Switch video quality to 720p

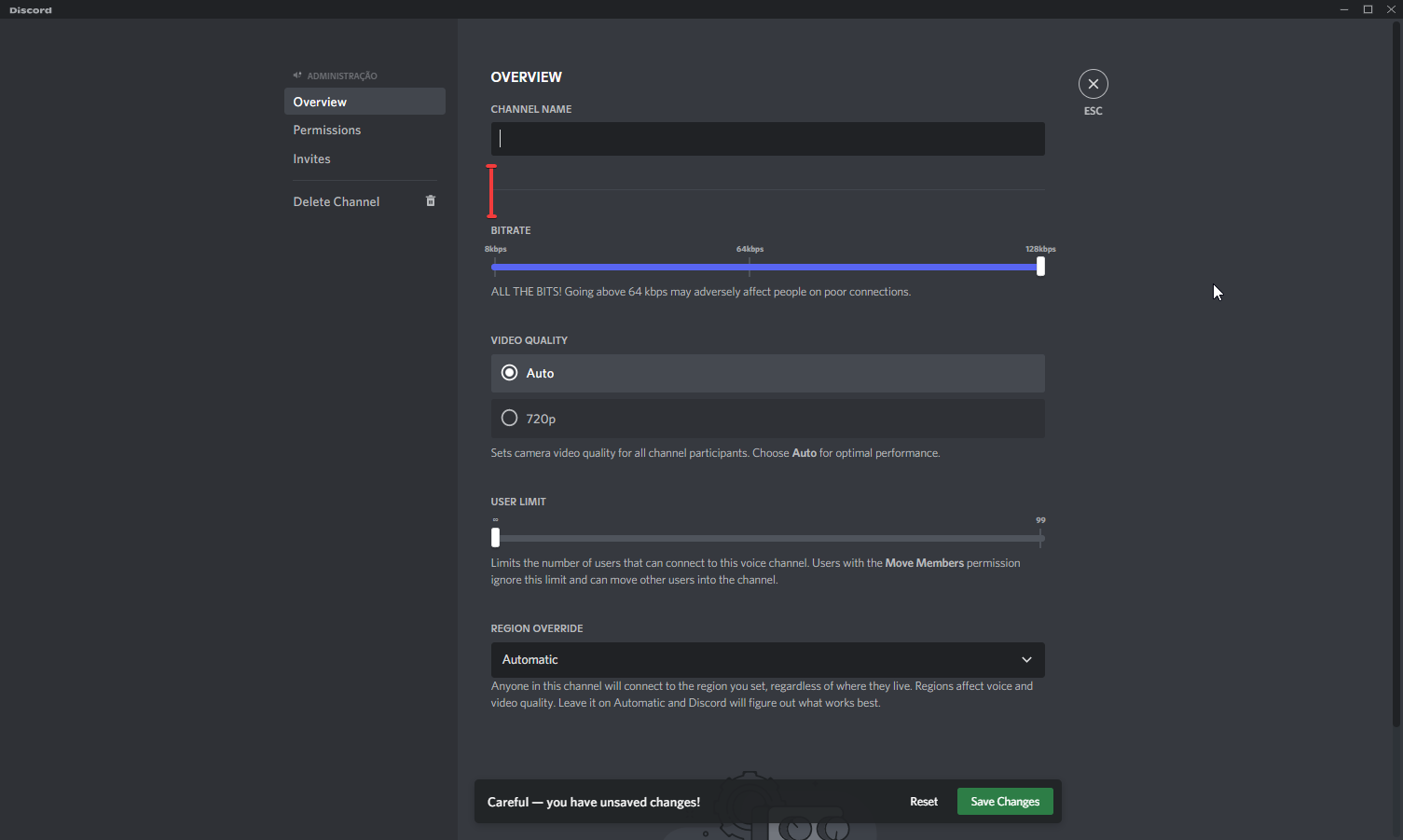tap(509, 418)
